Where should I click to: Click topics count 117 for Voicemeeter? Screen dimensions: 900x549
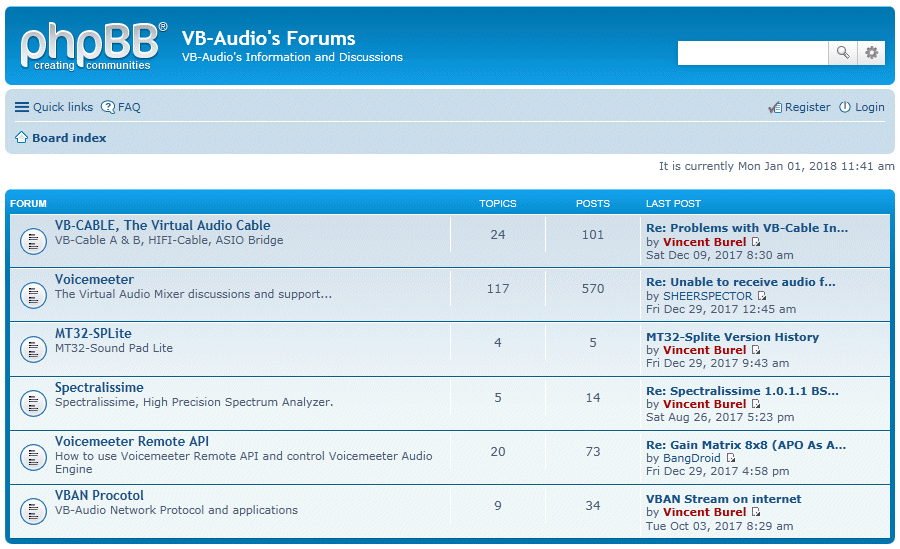(x=498, y=289)
